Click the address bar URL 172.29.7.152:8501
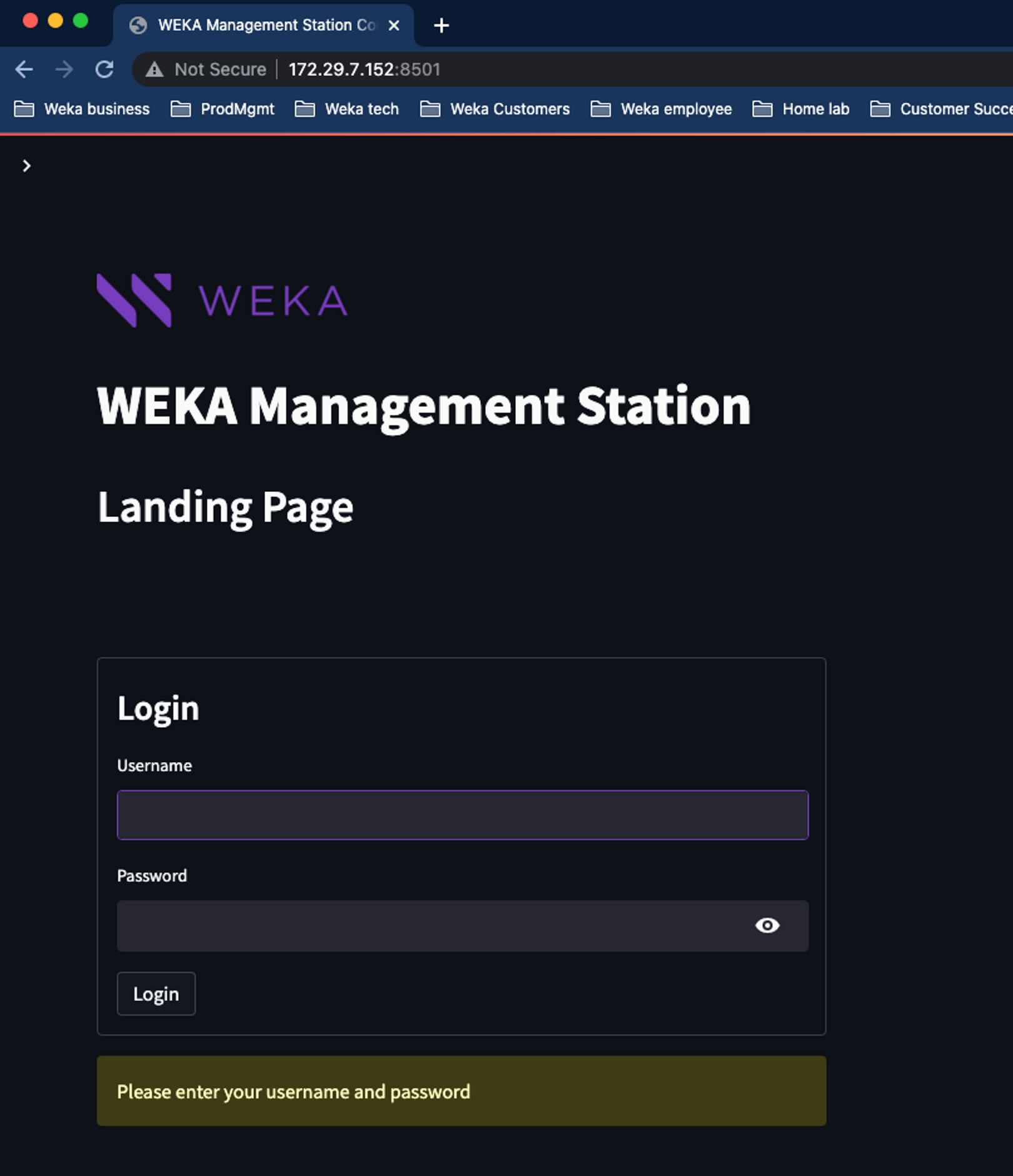Viewport: 1013px width, 1176px height. pos(365,69)
